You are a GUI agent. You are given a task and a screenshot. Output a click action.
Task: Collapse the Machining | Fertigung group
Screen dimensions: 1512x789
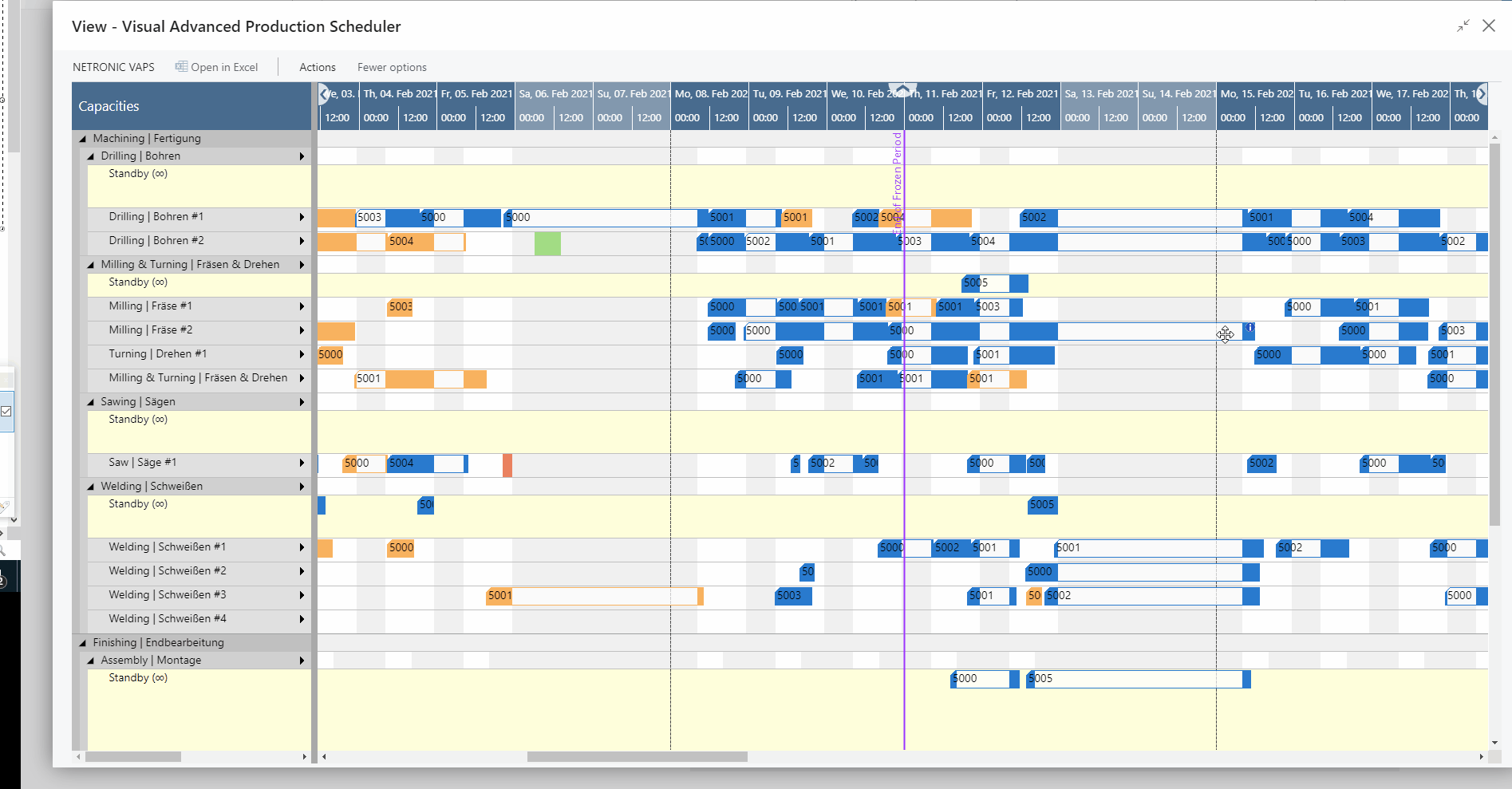(82, 138)
